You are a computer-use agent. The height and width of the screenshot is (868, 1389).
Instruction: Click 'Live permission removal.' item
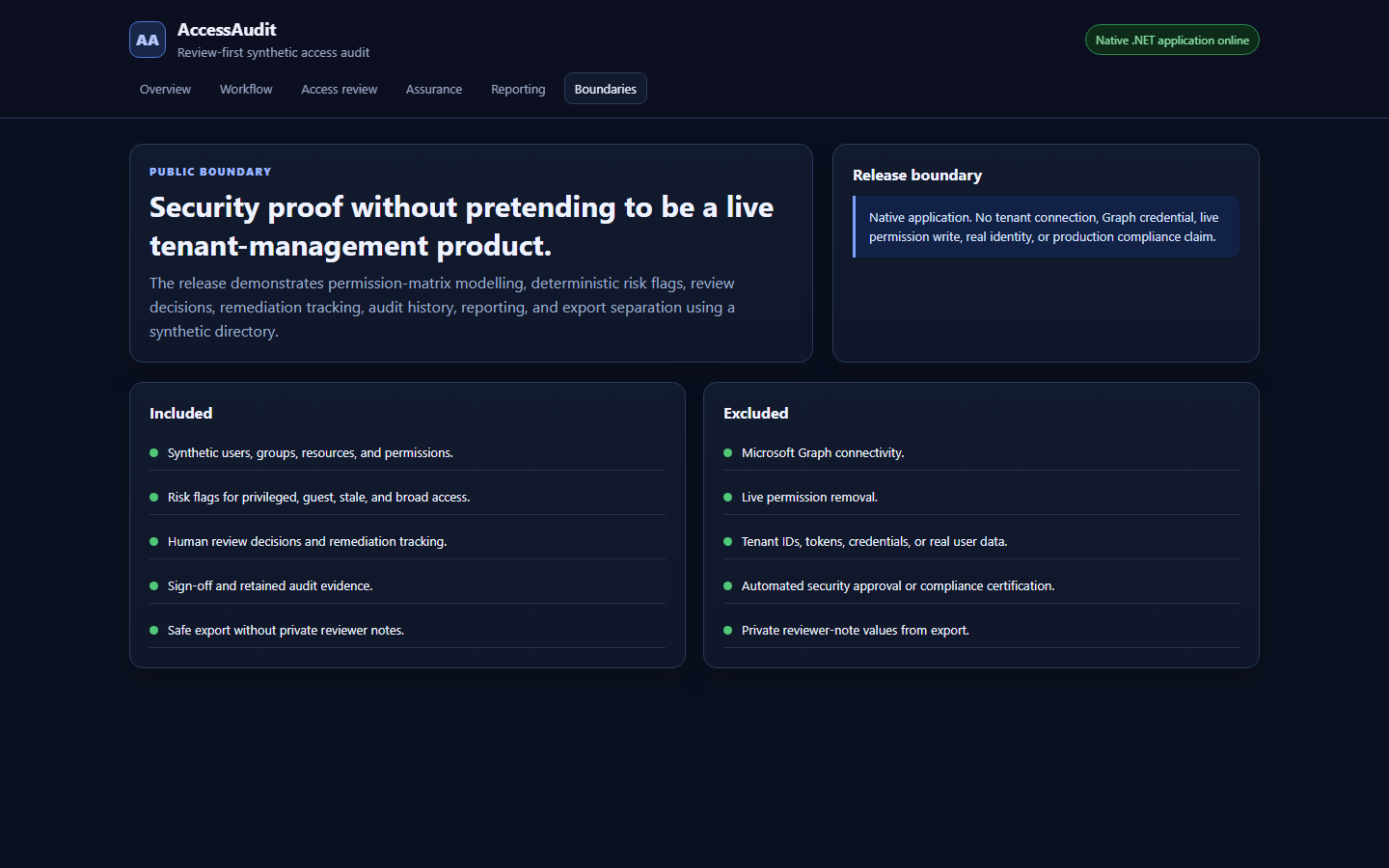point(809,497)
